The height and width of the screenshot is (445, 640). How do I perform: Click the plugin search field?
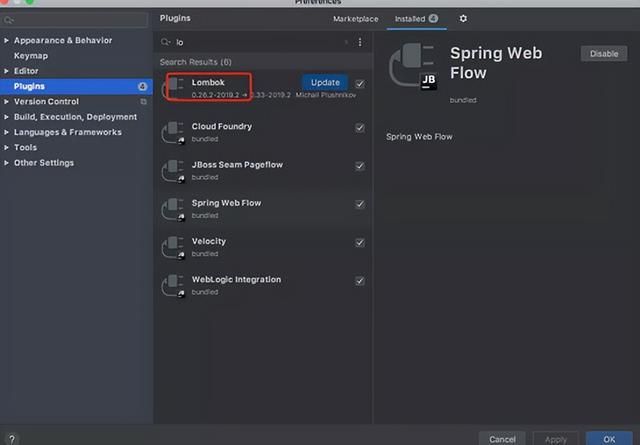coord(260,42)
